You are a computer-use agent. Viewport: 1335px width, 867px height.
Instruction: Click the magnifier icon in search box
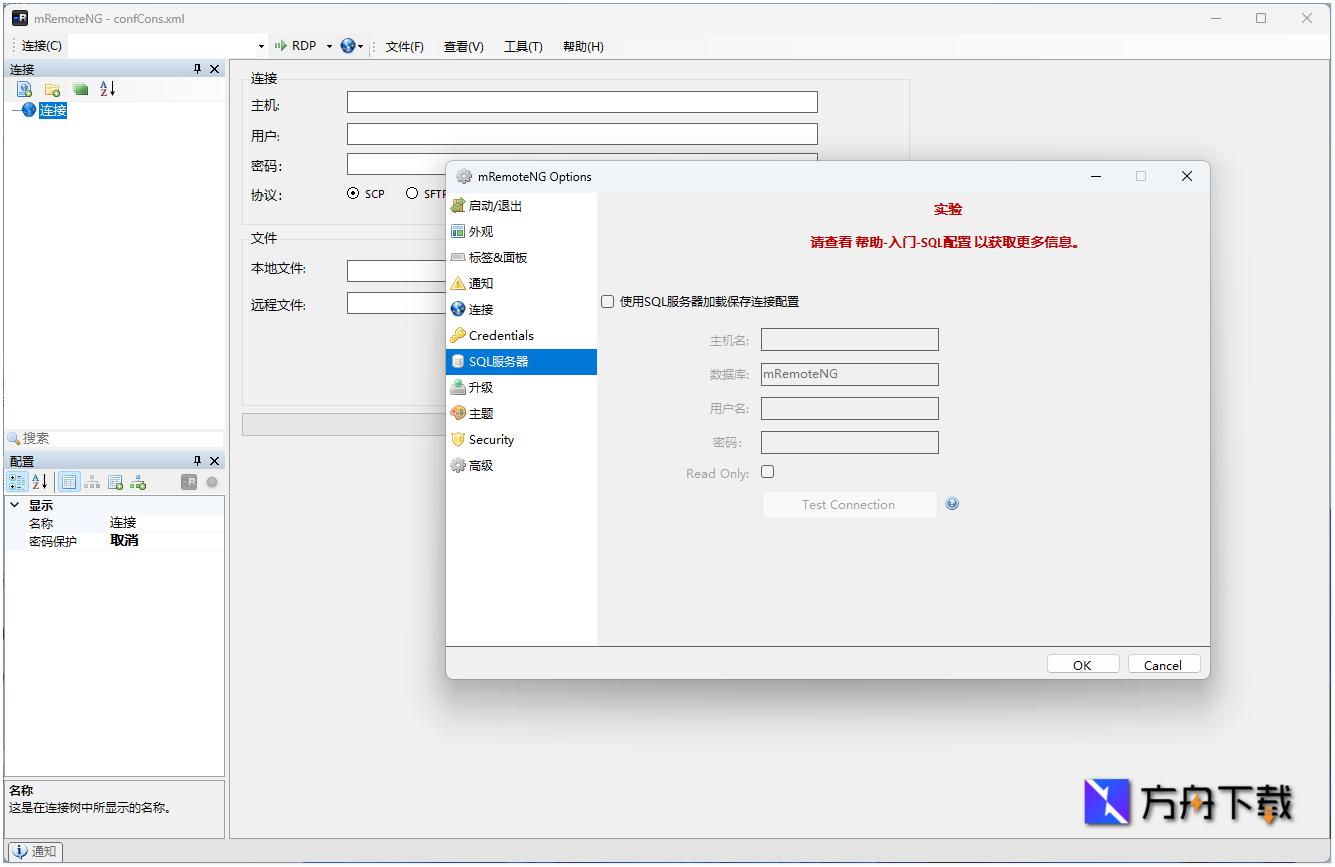click(14, 439)
